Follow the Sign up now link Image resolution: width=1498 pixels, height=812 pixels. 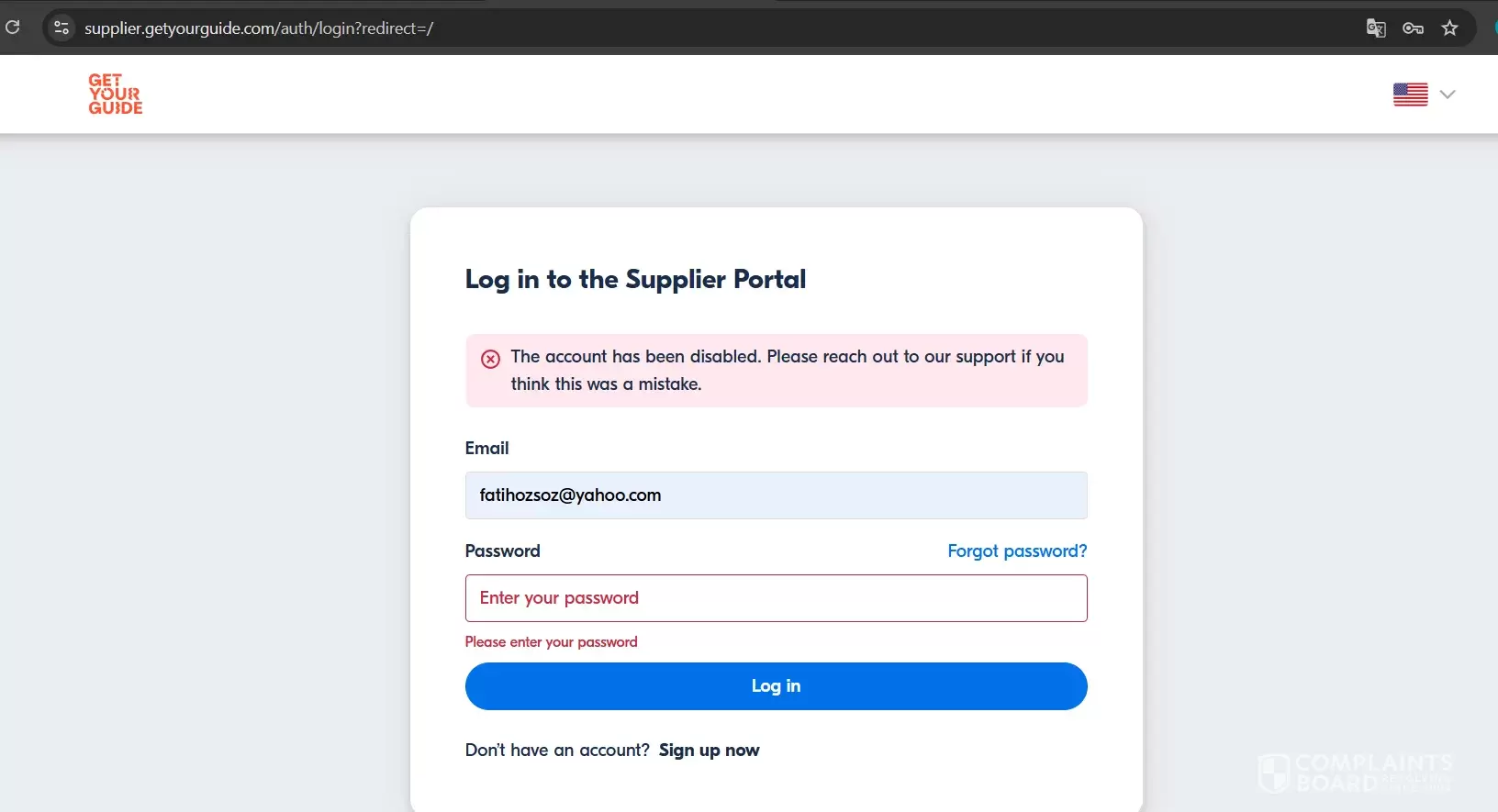tap(709, 750)
